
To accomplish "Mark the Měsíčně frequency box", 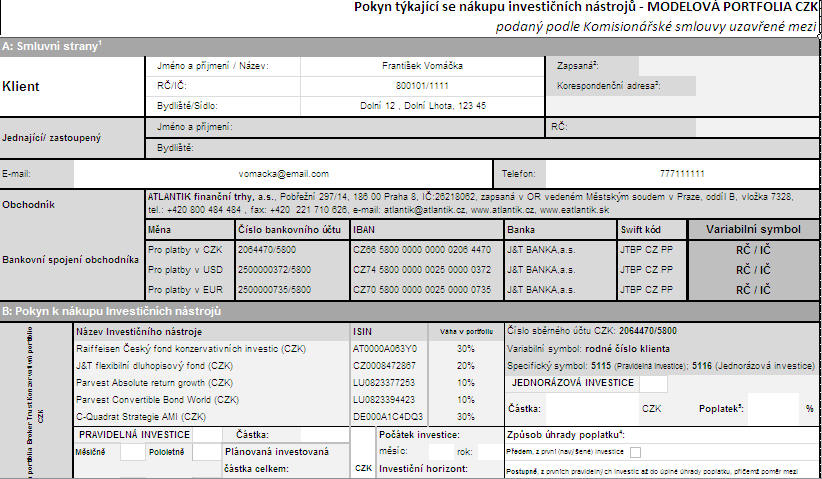I will coord(133,452).
